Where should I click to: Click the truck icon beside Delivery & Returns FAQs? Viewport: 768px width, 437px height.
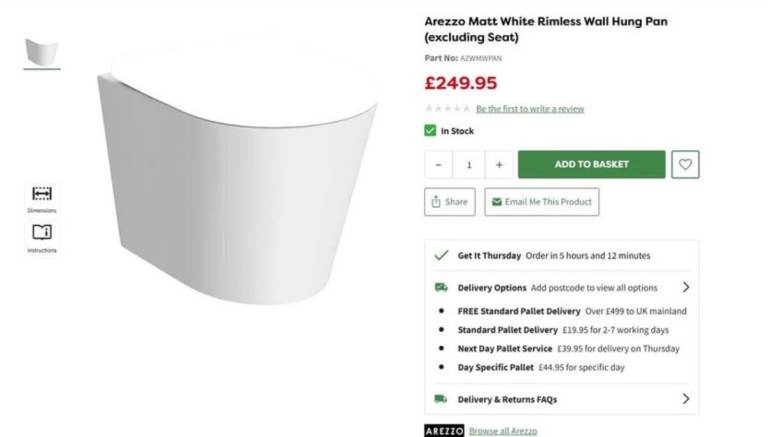pos(441,399)
